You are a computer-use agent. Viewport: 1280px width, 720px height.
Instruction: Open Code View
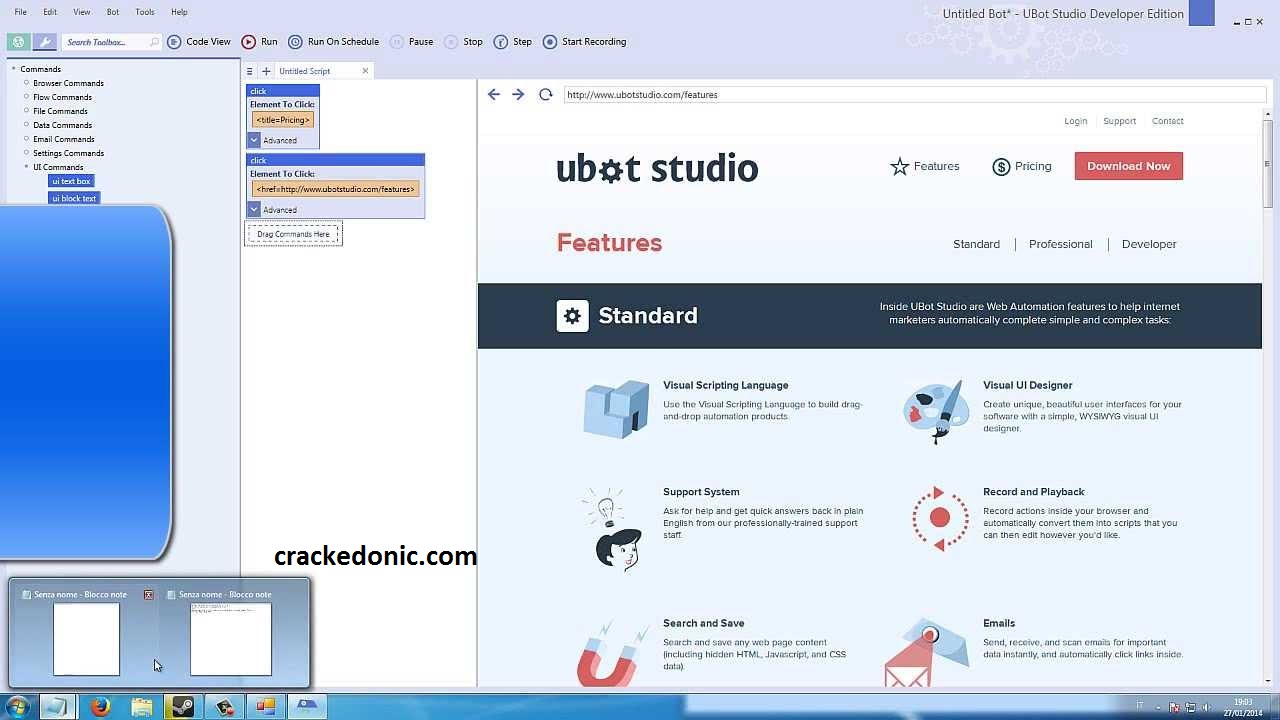click(x=199, y=42)
